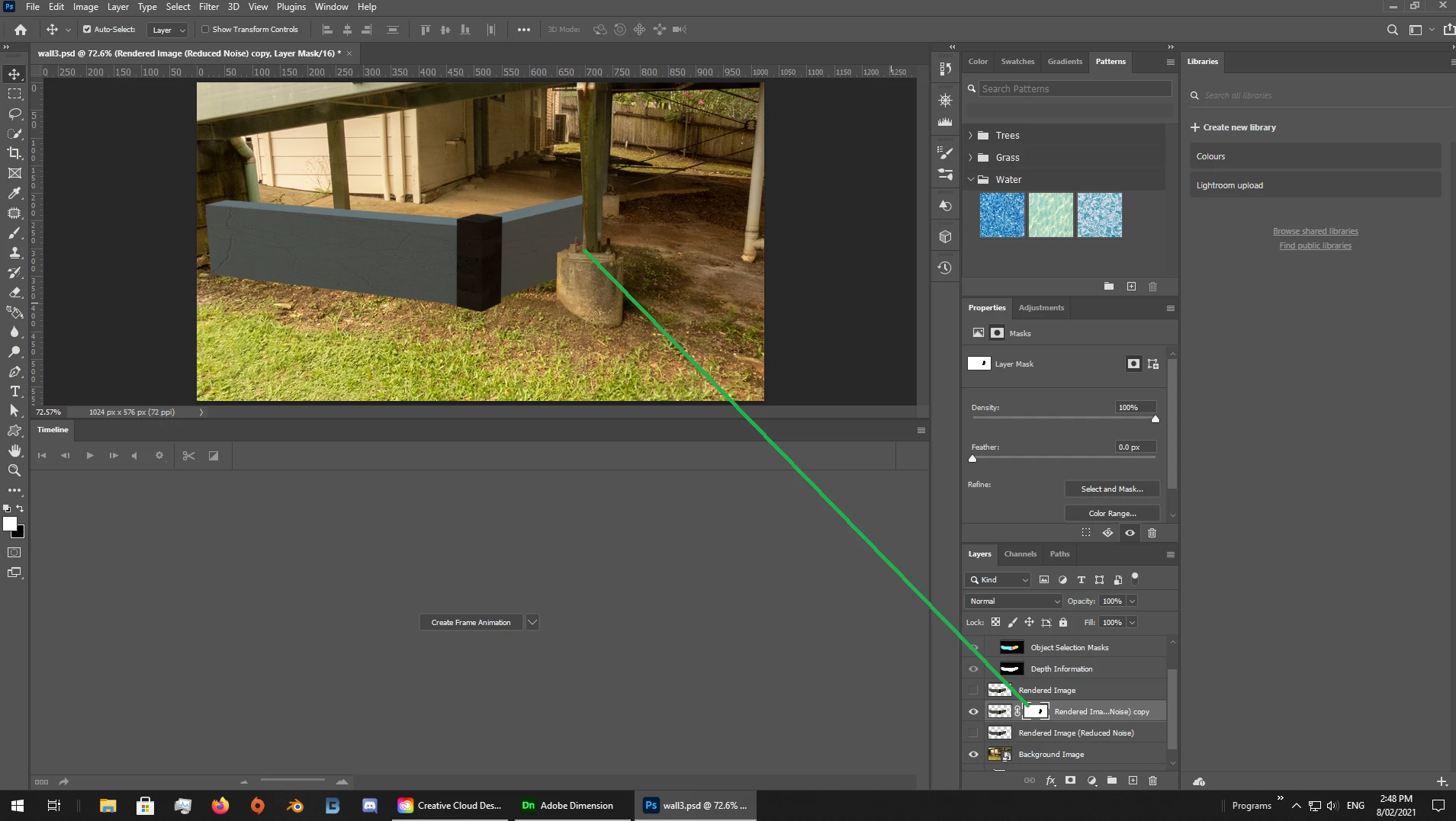This screenshot has width=1456, height=821.
Task: Hide the Object Selection Masks layer
Action: click(x=973, y=648)
